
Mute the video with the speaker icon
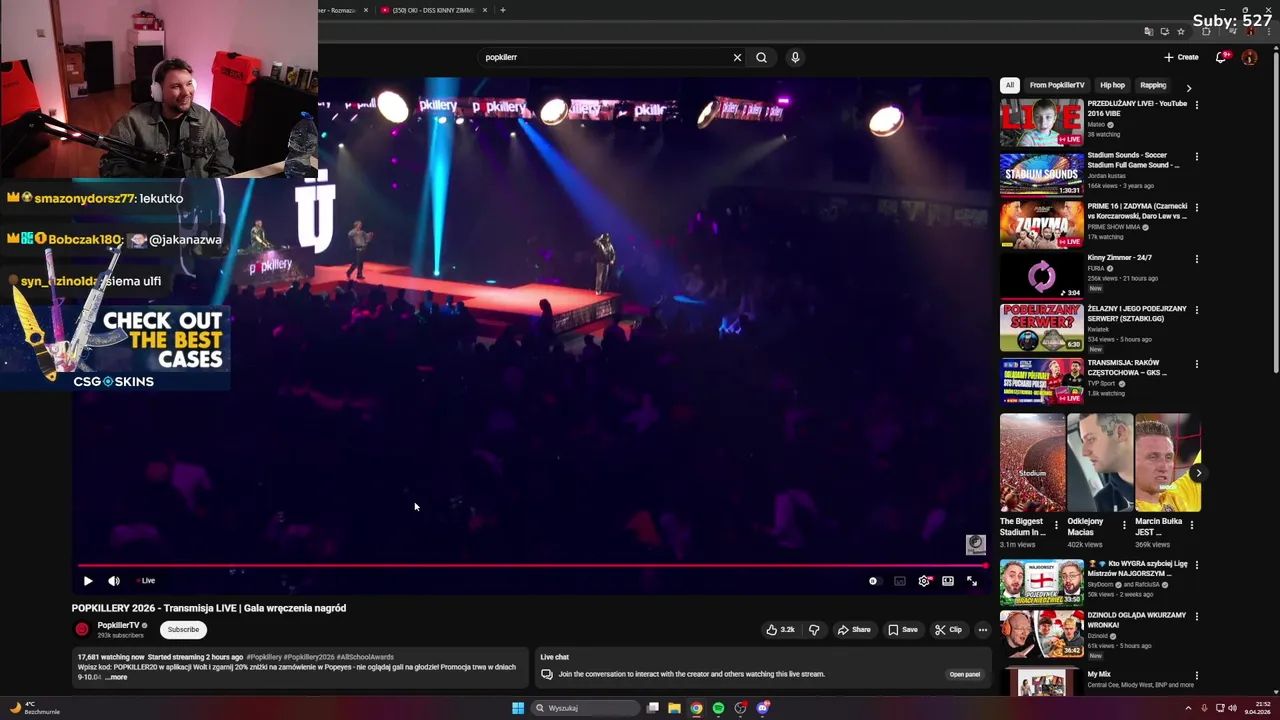click(114, 581)
